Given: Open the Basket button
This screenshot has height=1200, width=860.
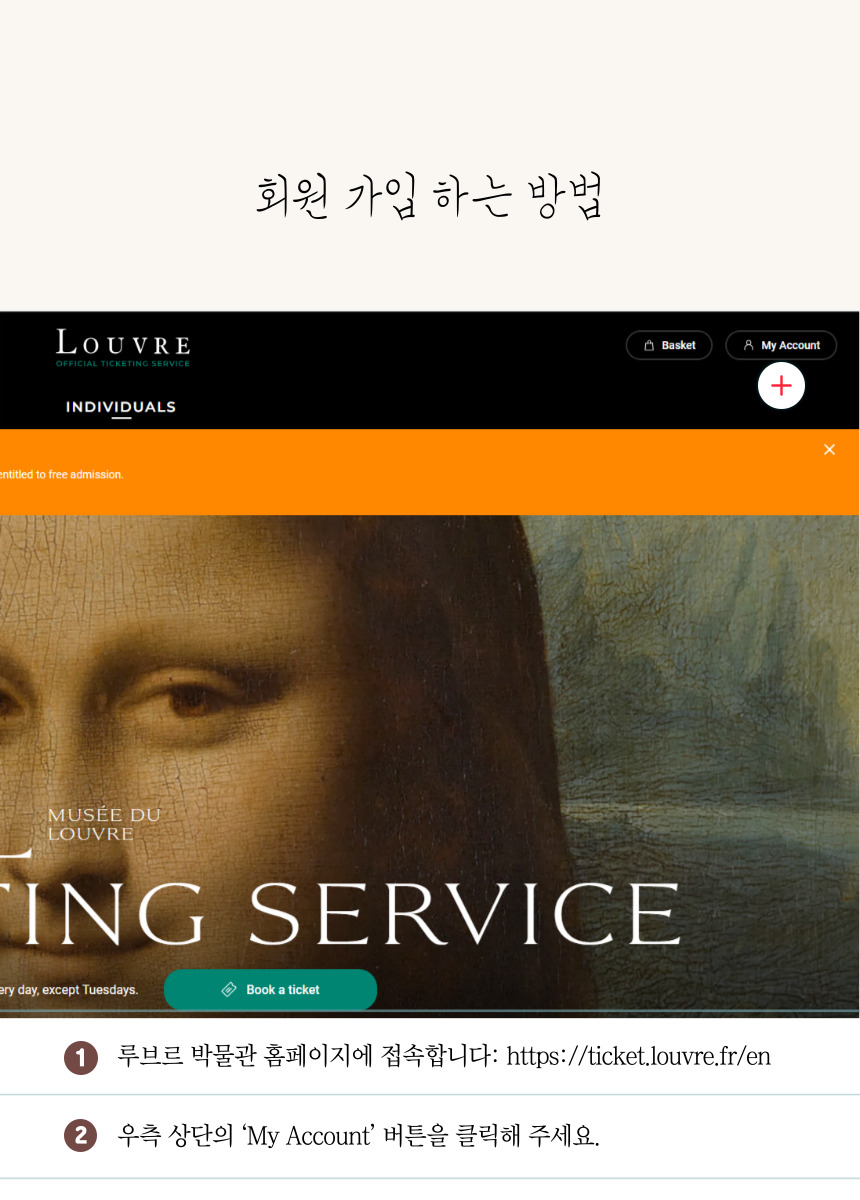Looking at the screenshot, I should point(669,345).
